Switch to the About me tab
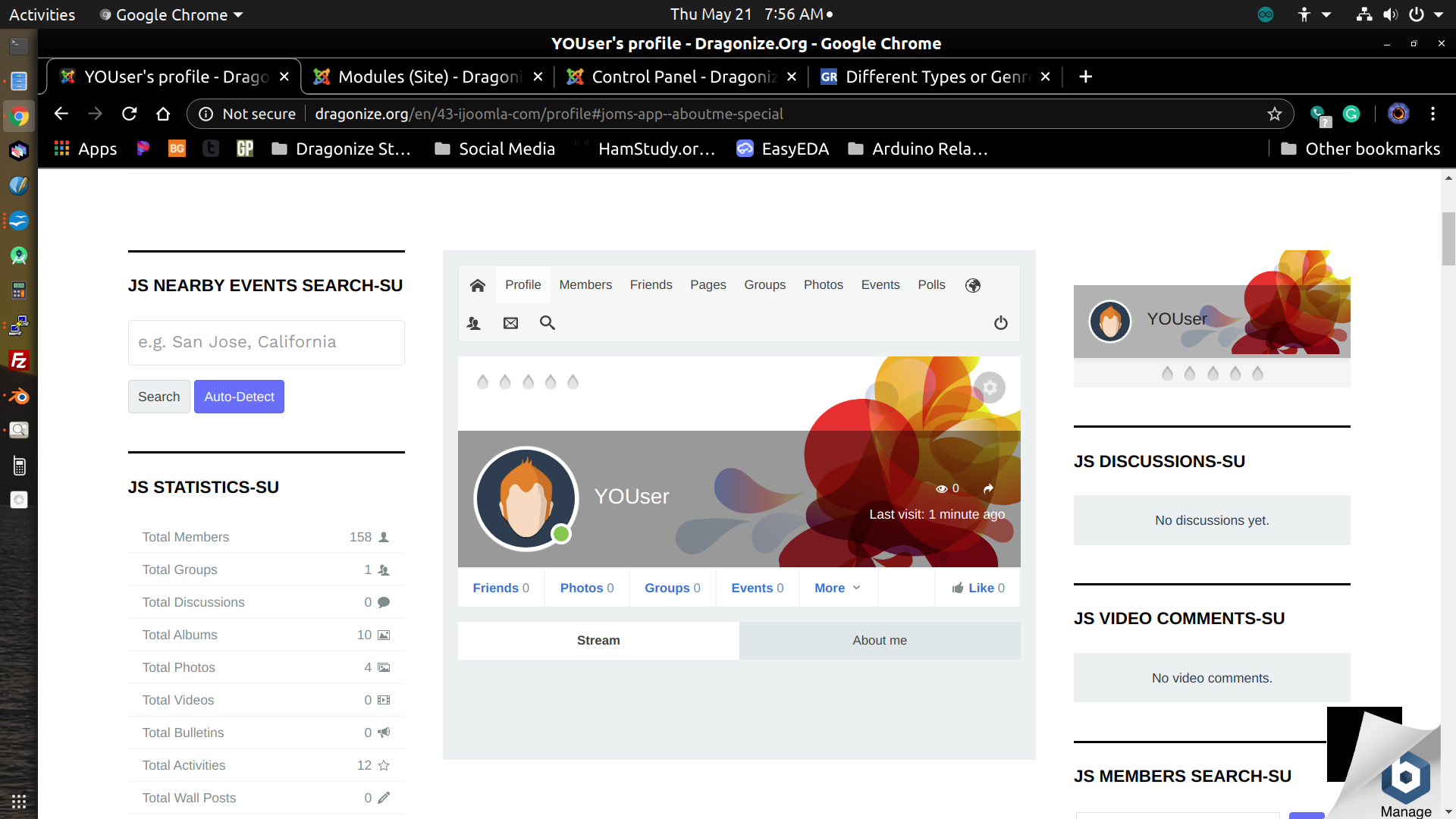1456x819 pixels. pos(880,640)
